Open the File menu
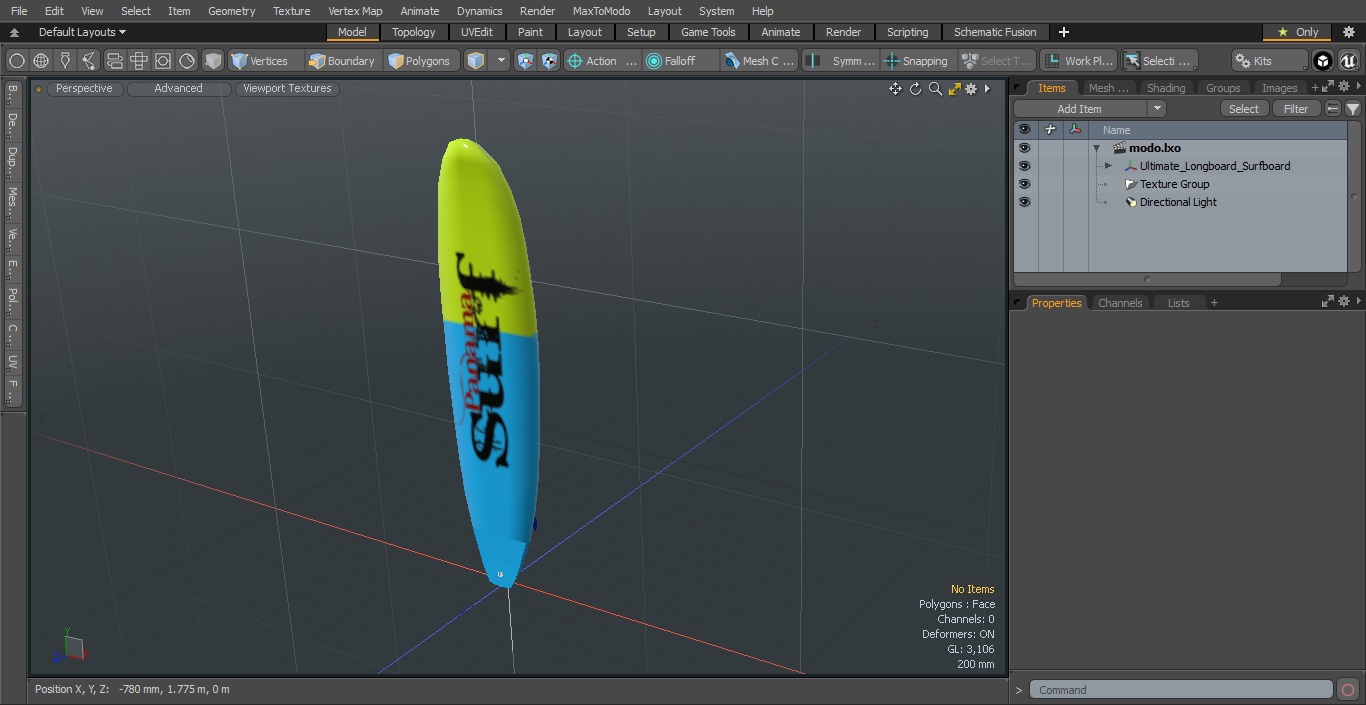1366x705 pixels. tap(19, 11)
